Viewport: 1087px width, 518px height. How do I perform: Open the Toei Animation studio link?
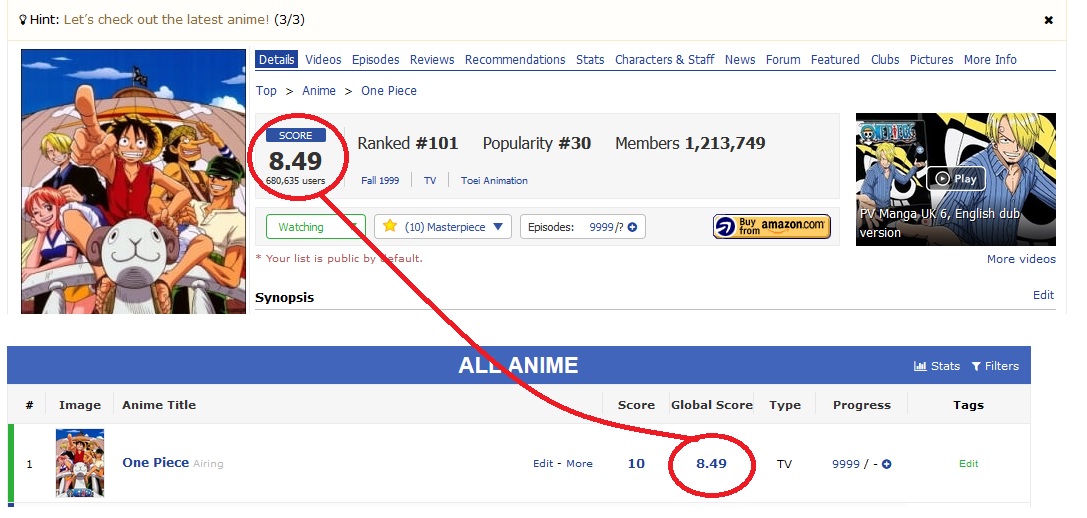(494, 180)
